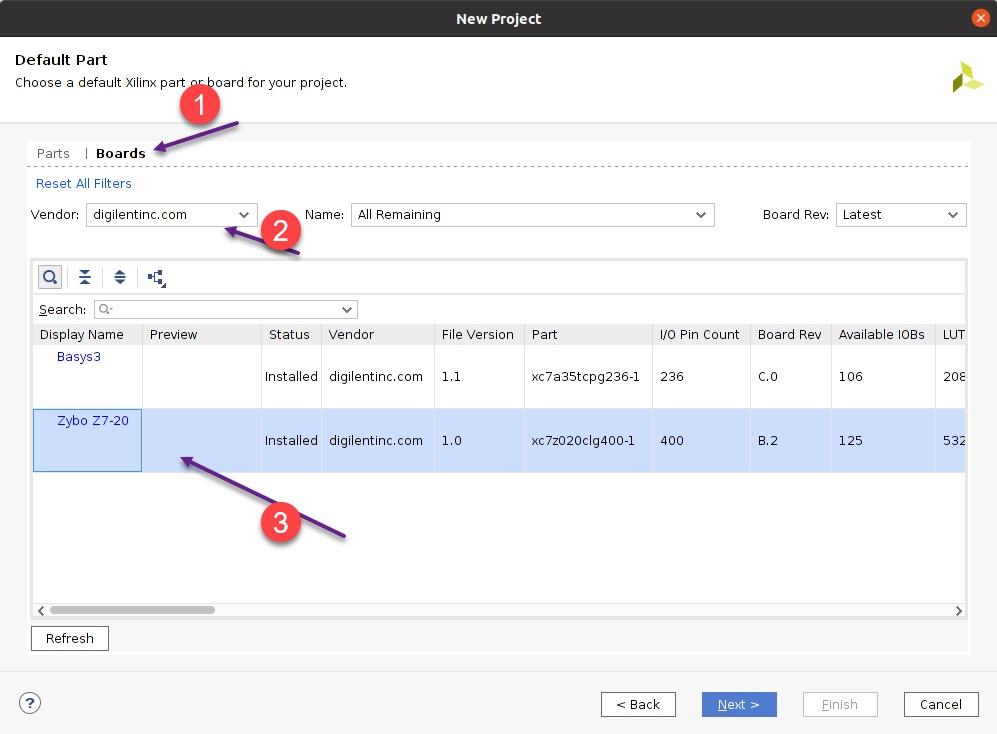Viewport: 997px width, 734px height.
Task: Open the help question mark icon
Action: [x=30, y=703]
